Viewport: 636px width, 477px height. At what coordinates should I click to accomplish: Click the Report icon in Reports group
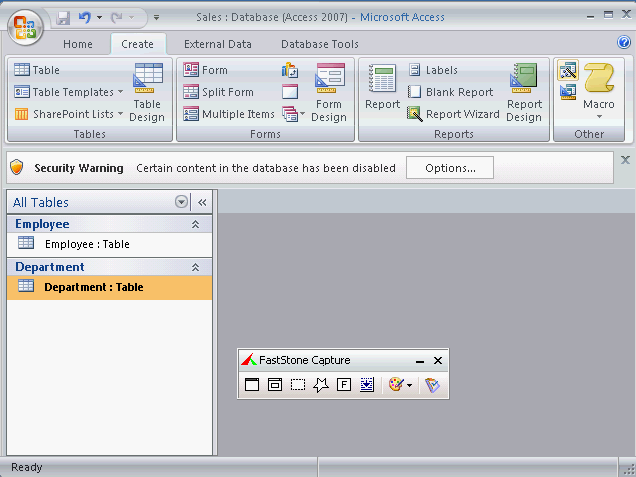pos(382,90)
